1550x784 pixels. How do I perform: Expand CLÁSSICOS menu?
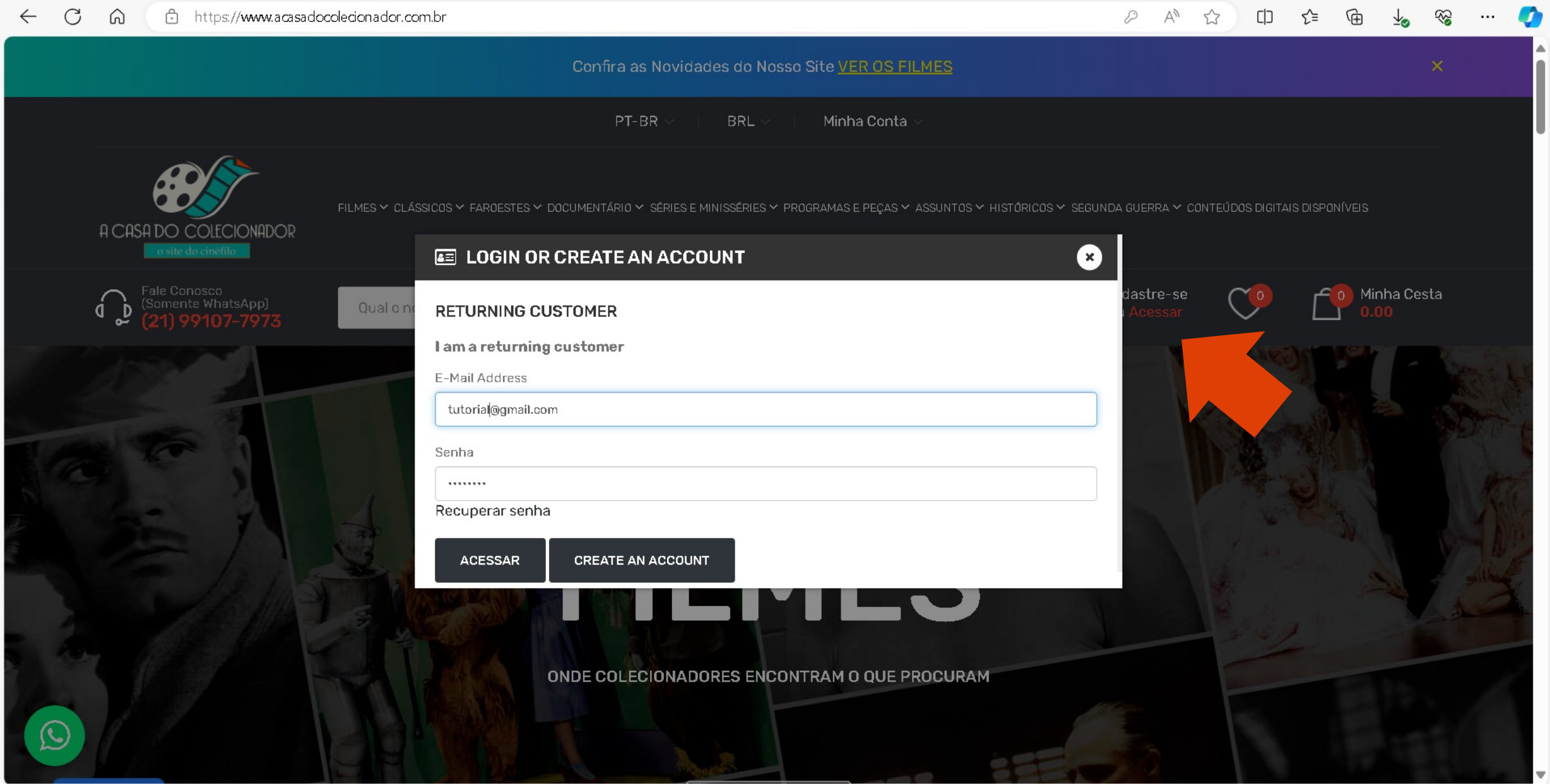pyautogui.click(x=429, y=207)
